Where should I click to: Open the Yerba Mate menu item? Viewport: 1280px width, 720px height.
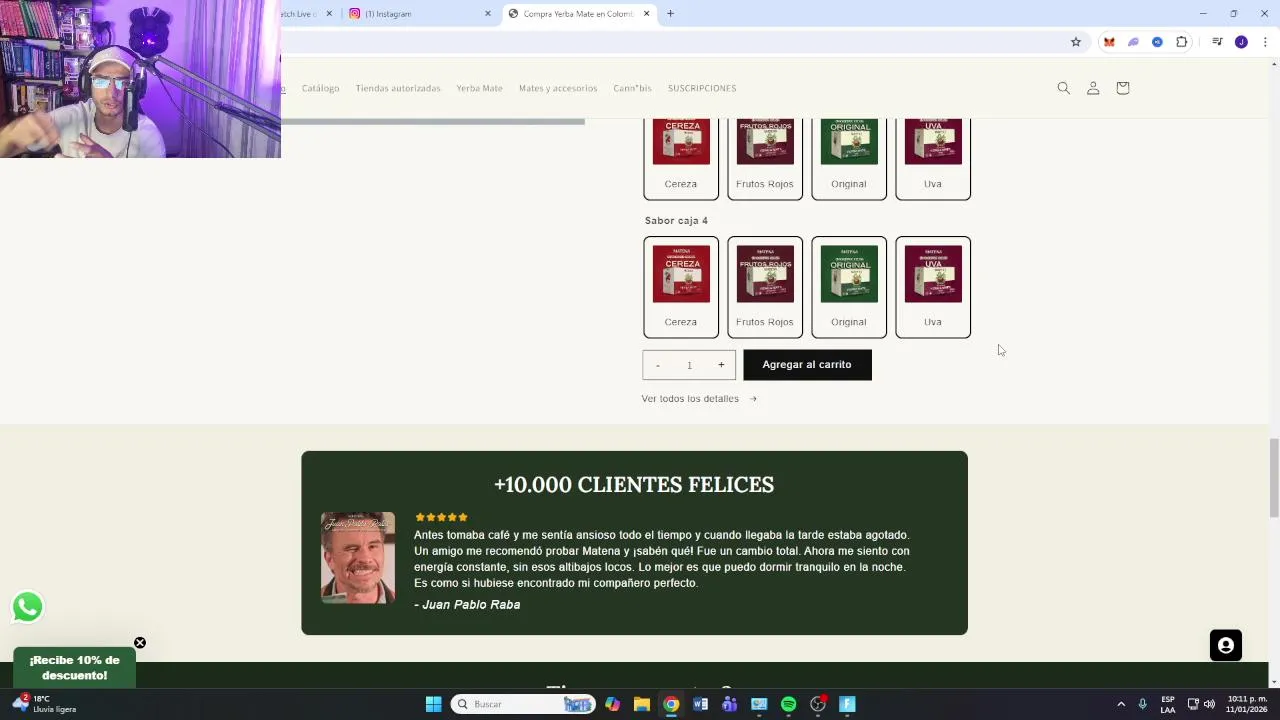pos(480,88)
